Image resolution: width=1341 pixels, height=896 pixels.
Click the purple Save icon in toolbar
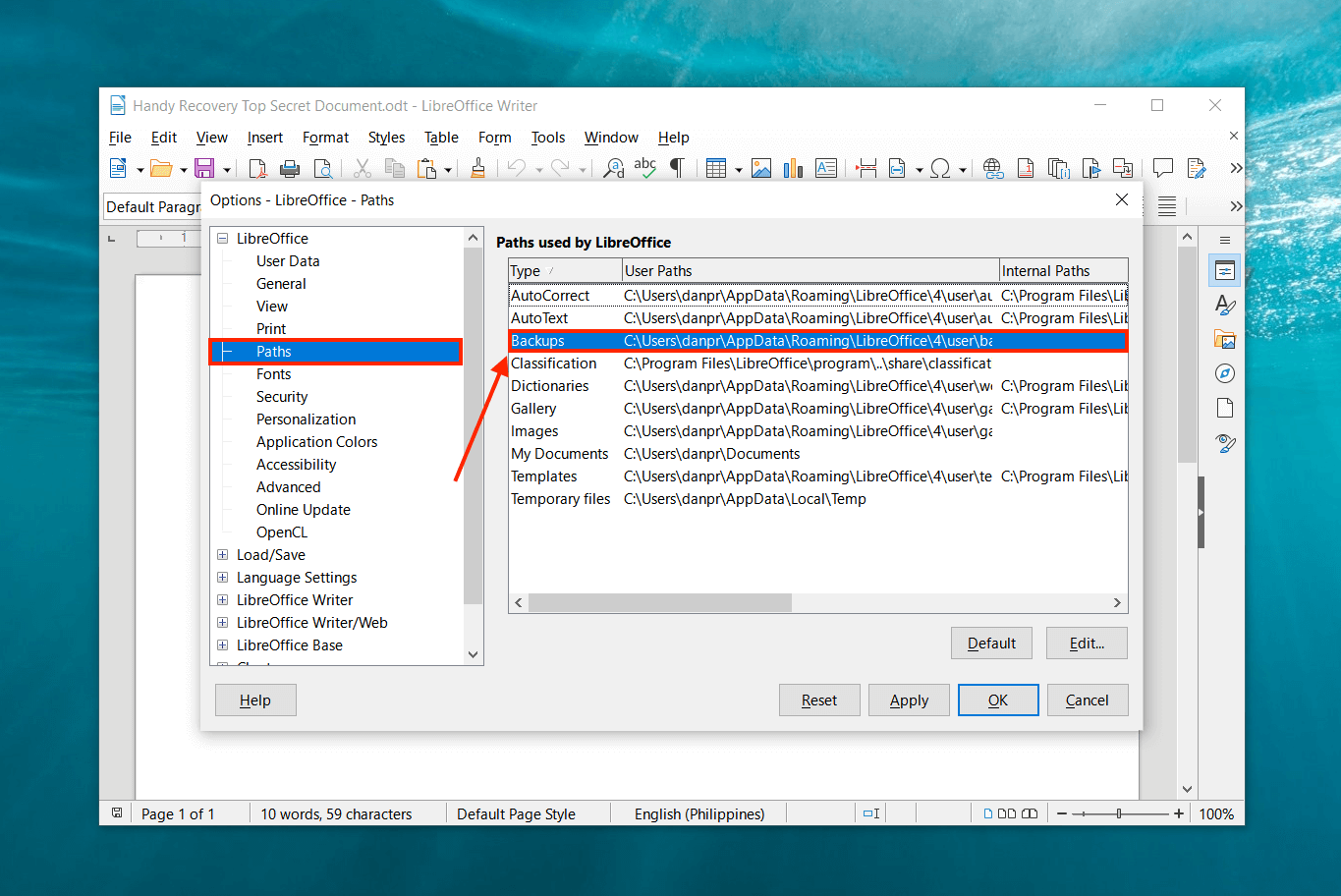coord(204,168)
